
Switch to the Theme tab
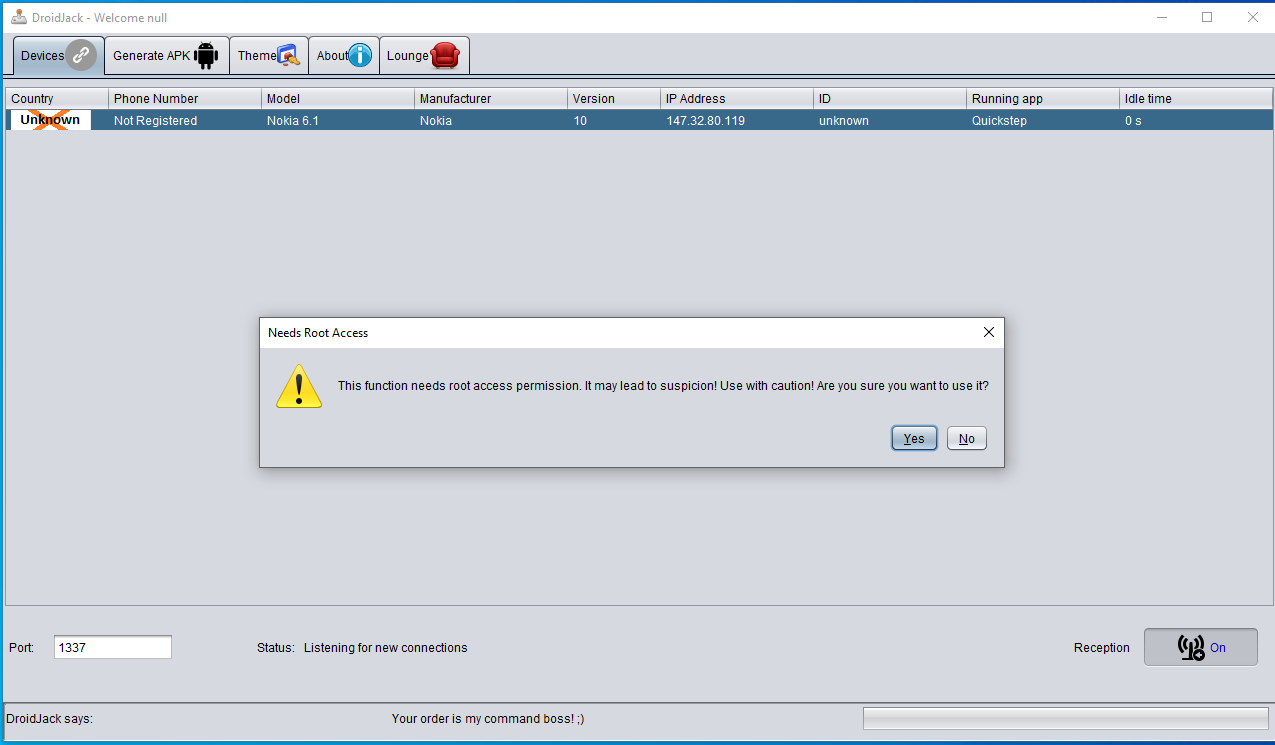(269, 56)
